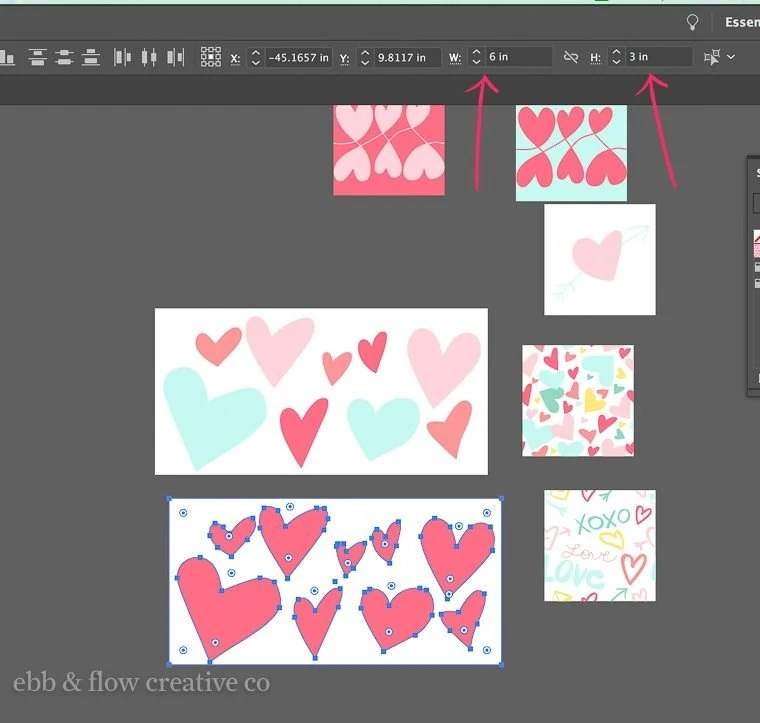The width and height of the screenshot is (760, 723).
Task: Click the Vertical Align Bottom icon
Action: click(x=91, y=57)
